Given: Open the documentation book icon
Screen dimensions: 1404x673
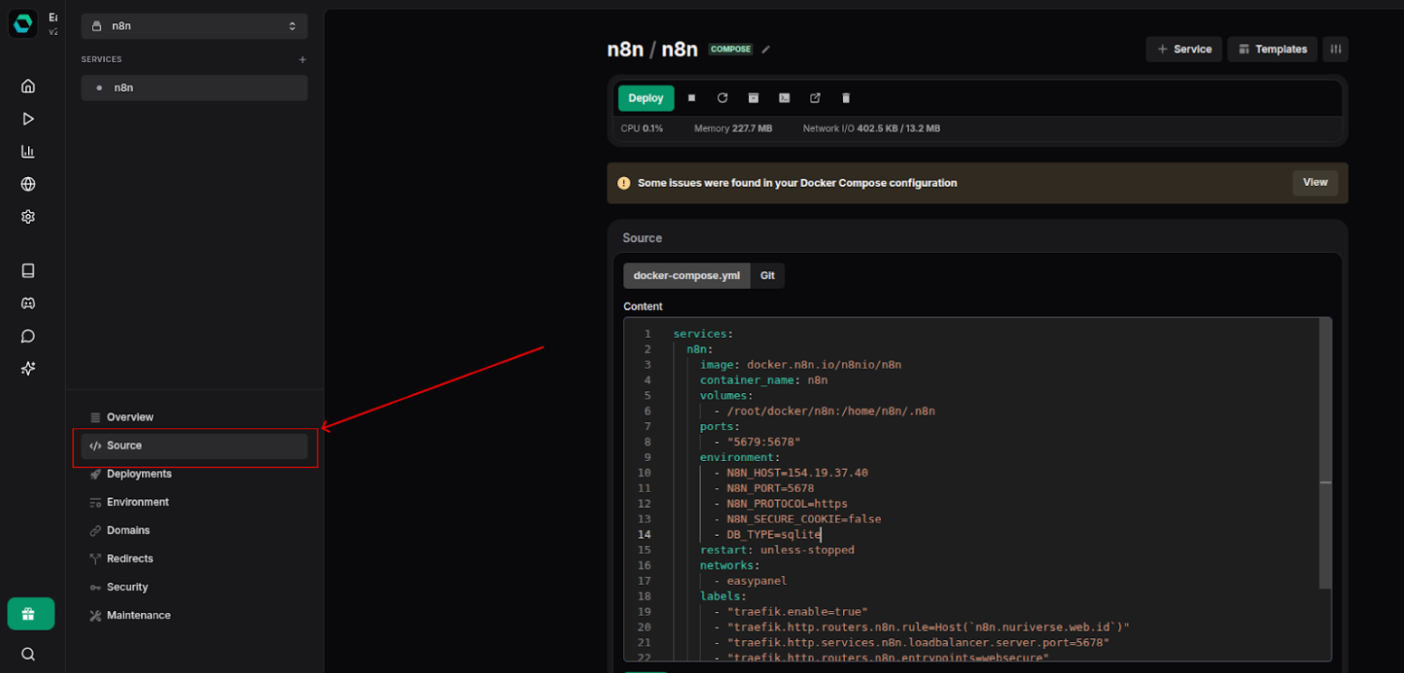Looking at the screenshot, I should (x=28, y=271).
